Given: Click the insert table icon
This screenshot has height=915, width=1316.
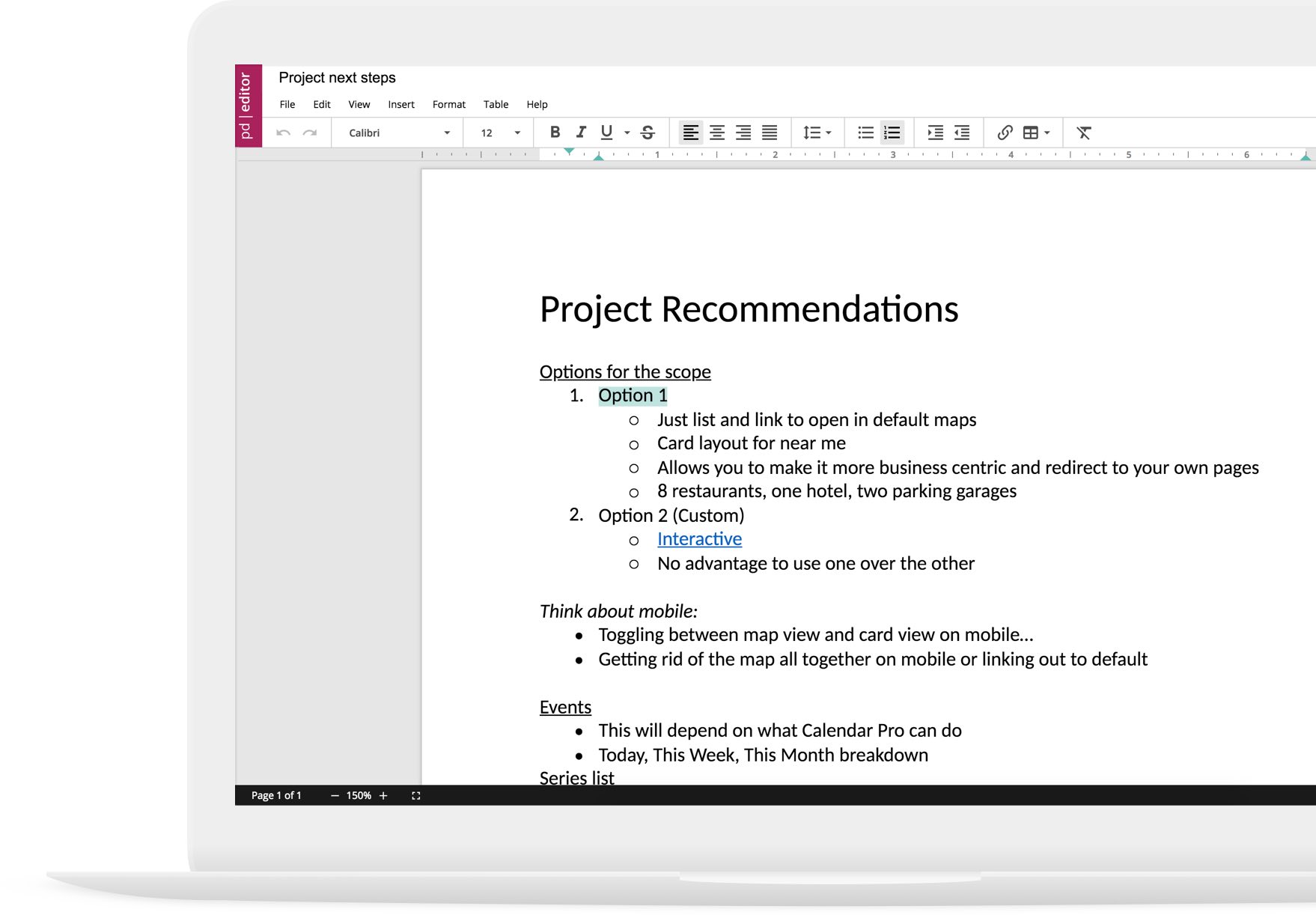Looking at the screenshot, I should click(1031, 133).
